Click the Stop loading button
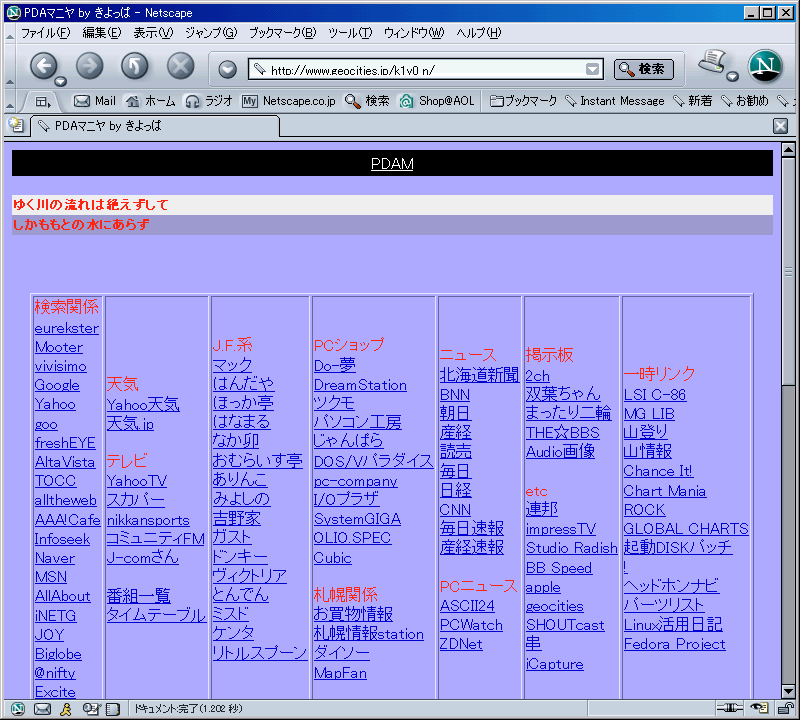The height and width of the screenshot is (720, 800). [x=181, y=66]
